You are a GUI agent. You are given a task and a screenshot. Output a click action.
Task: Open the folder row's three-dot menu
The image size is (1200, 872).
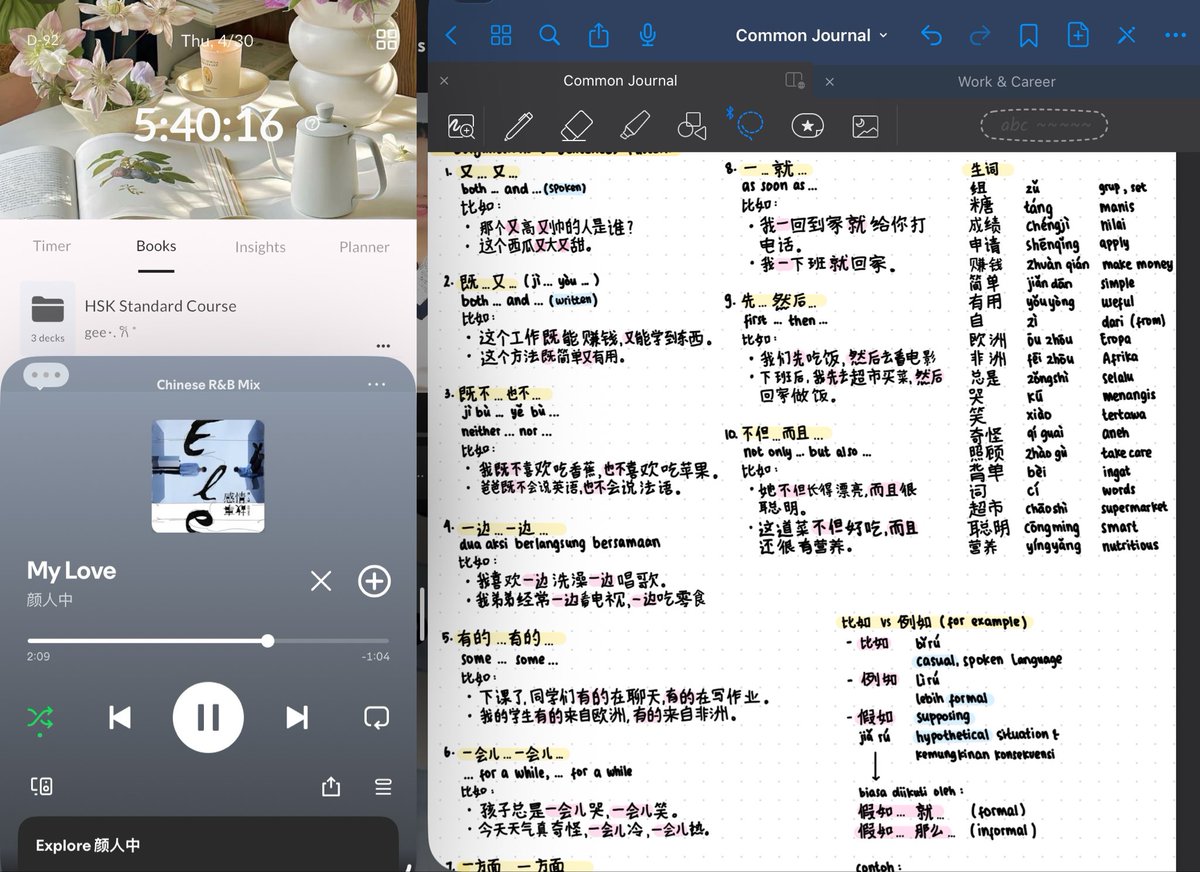click(x=382, y=347)
